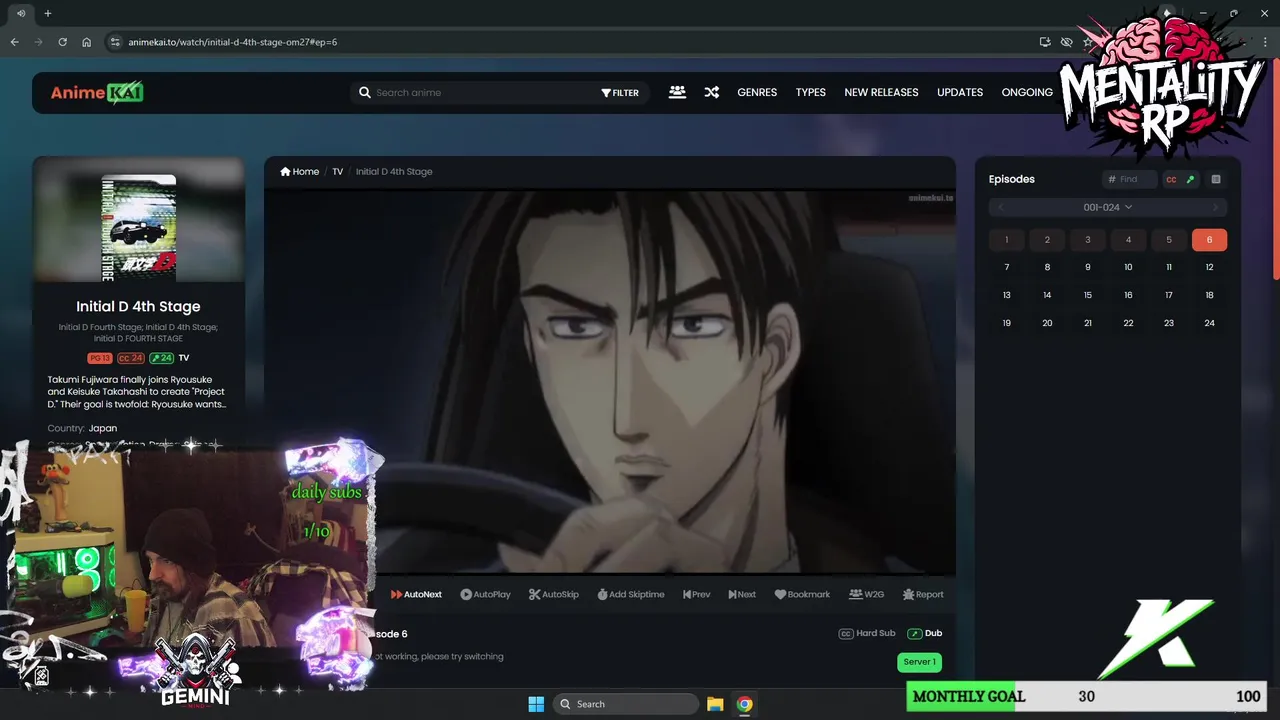This screenshot has width=1280, height=720.
Task: Click the browser Home icon
Action: [x=87, y=42]
